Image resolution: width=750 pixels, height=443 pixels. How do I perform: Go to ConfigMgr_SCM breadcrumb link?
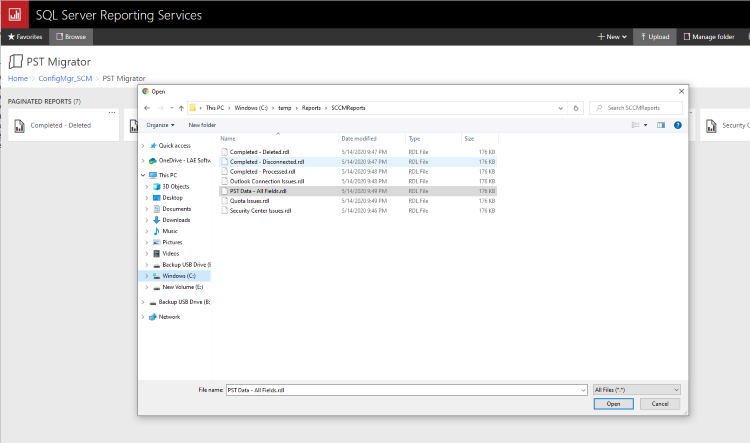coord(65,78)
